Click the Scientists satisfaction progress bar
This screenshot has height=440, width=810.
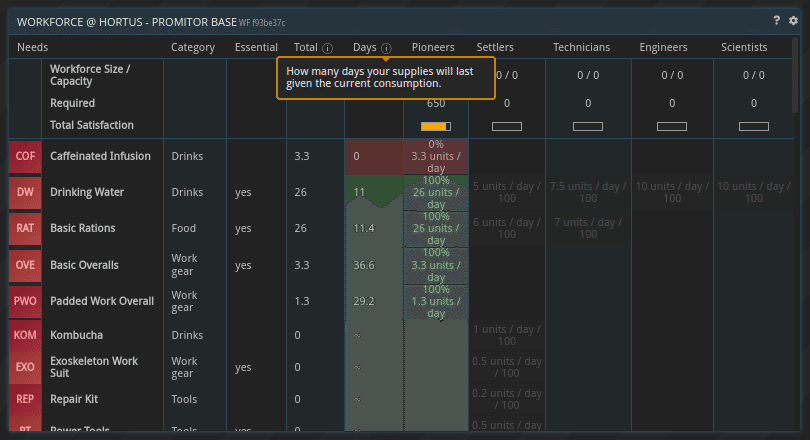coord(754,127)
